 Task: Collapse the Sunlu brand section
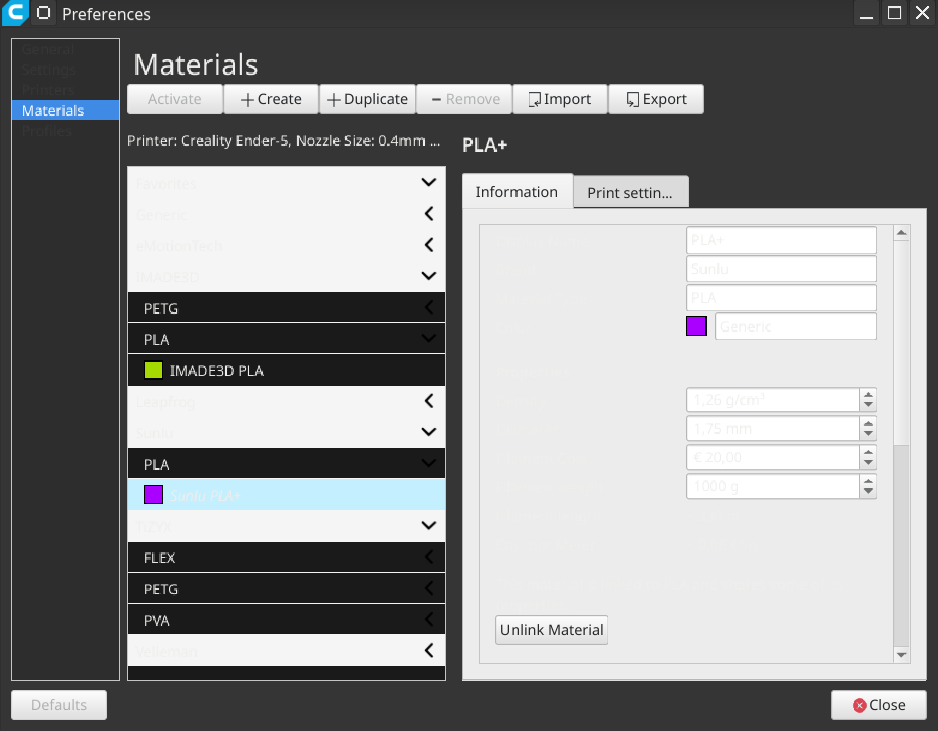[428, 432]
